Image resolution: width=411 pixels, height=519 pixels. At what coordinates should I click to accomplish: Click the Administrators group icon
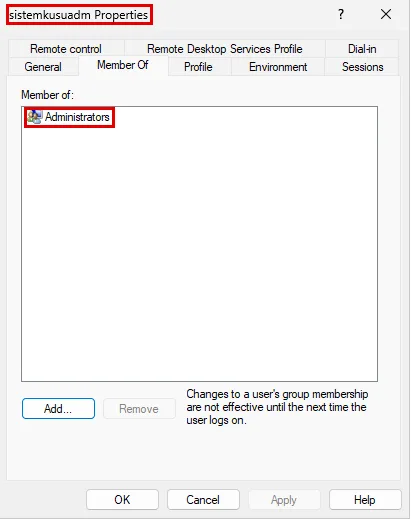click(35, 117)
